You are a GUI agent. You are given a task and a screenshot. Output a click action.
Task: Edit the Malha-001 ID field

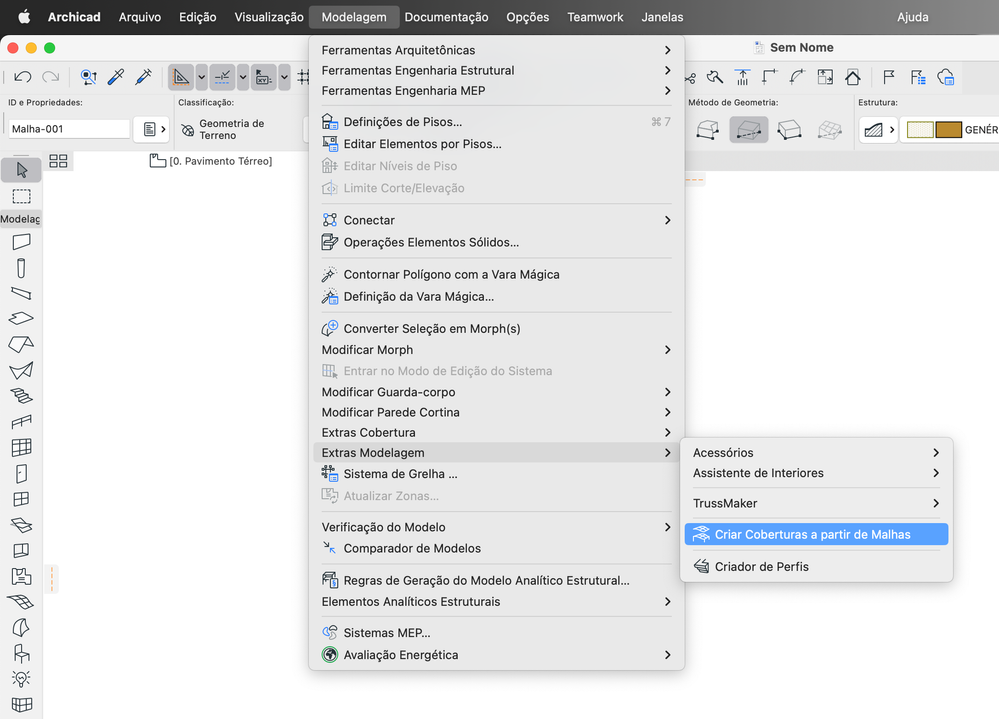click(x=69, y=129)
